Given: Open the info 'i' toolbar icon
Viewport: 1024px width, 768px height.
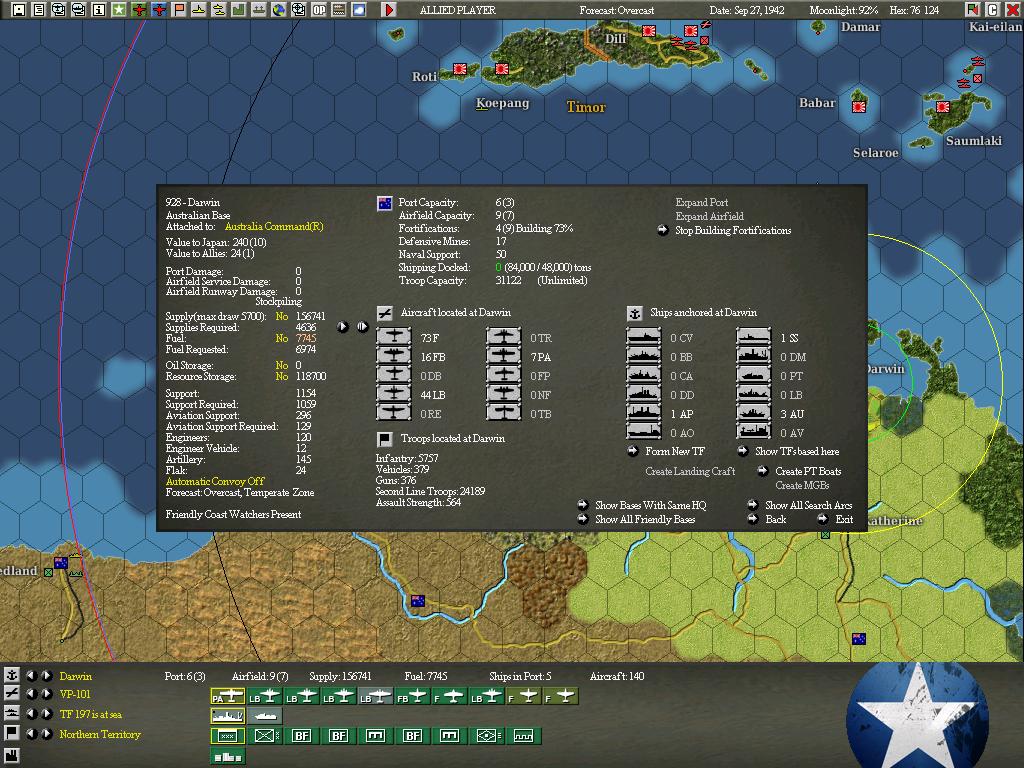Looking at the screenshot, I should click(99, 9).
